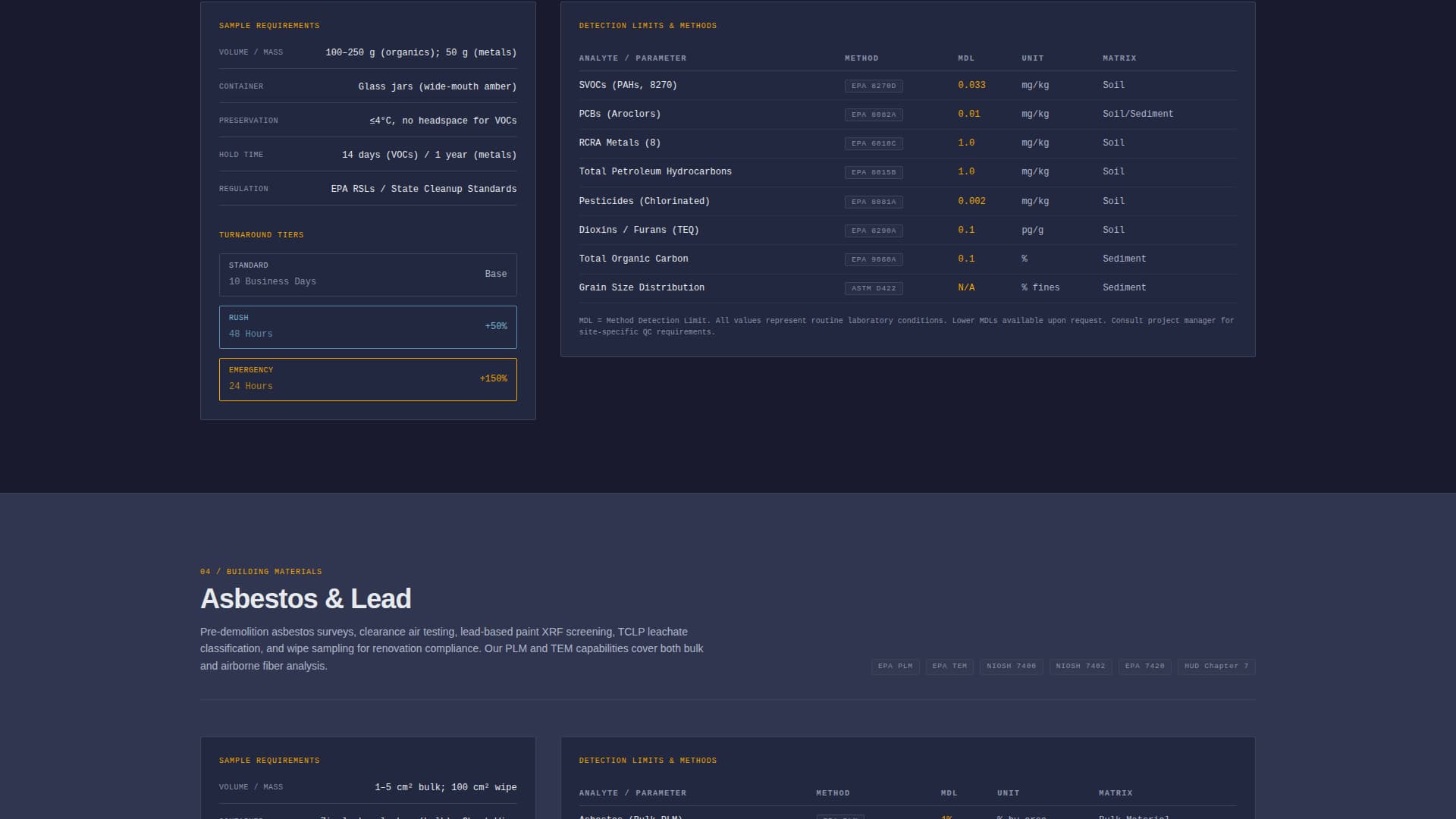Click the NIOSH 7400 badge

(1011, 667)
